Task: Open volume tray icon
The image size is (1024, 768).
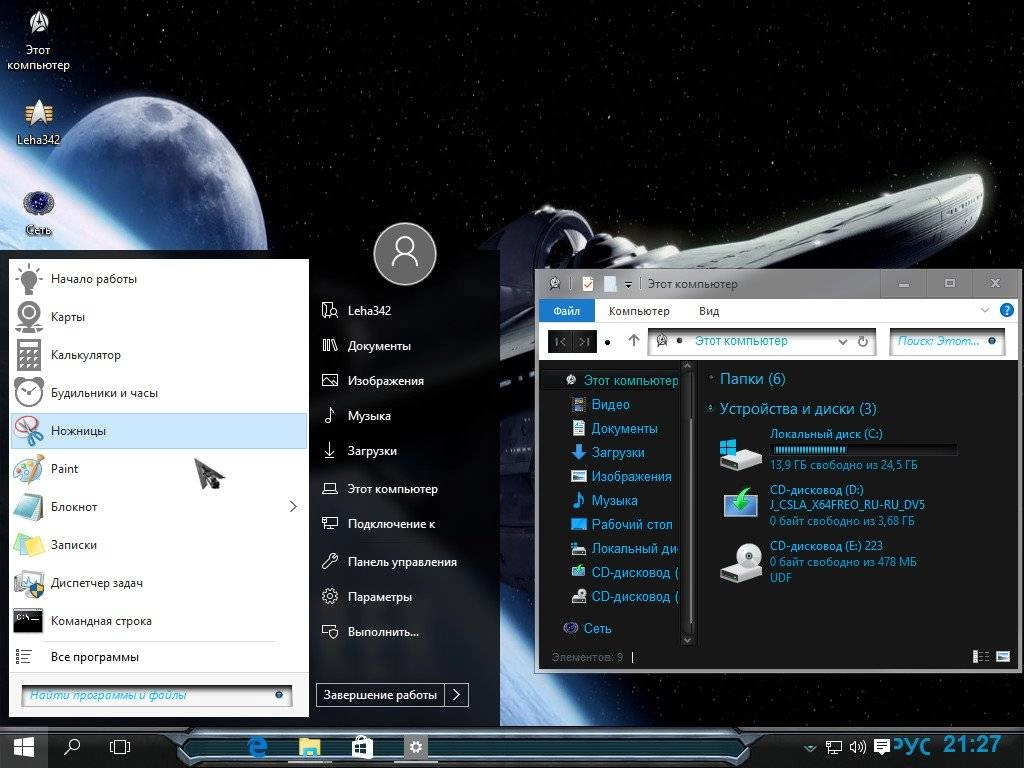Action: [x=857, y=747]
